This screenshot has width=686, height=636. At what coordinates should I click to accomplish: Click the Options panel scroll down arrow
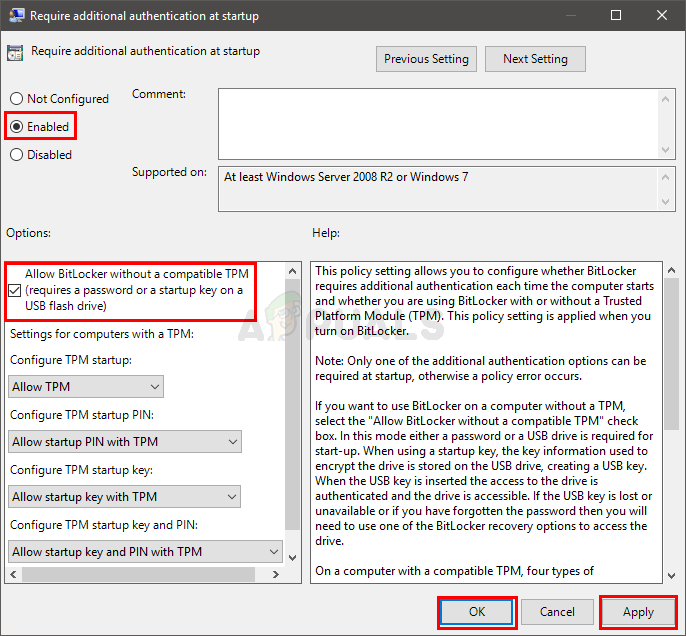tap(293, 558)
